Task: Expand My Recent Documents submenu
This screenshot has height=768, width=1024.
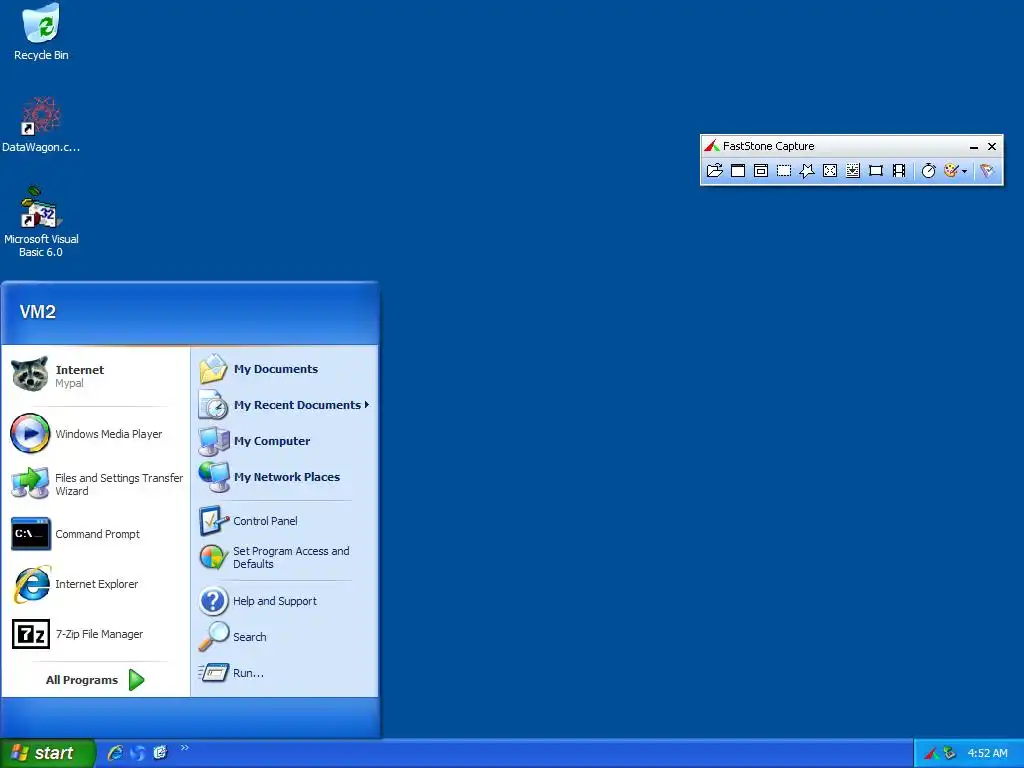Action: pos(285,405)
